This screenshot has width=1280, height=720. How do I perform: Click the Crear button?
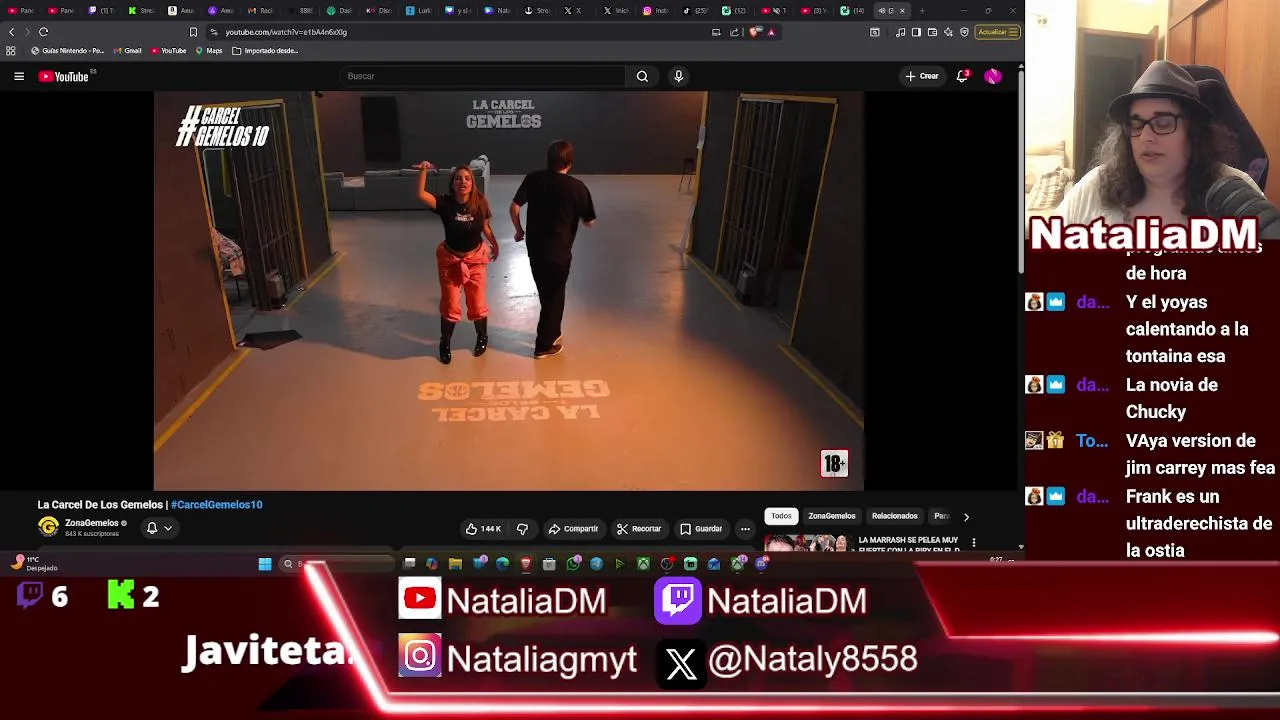pyautogui.click(x=922, y=76)
